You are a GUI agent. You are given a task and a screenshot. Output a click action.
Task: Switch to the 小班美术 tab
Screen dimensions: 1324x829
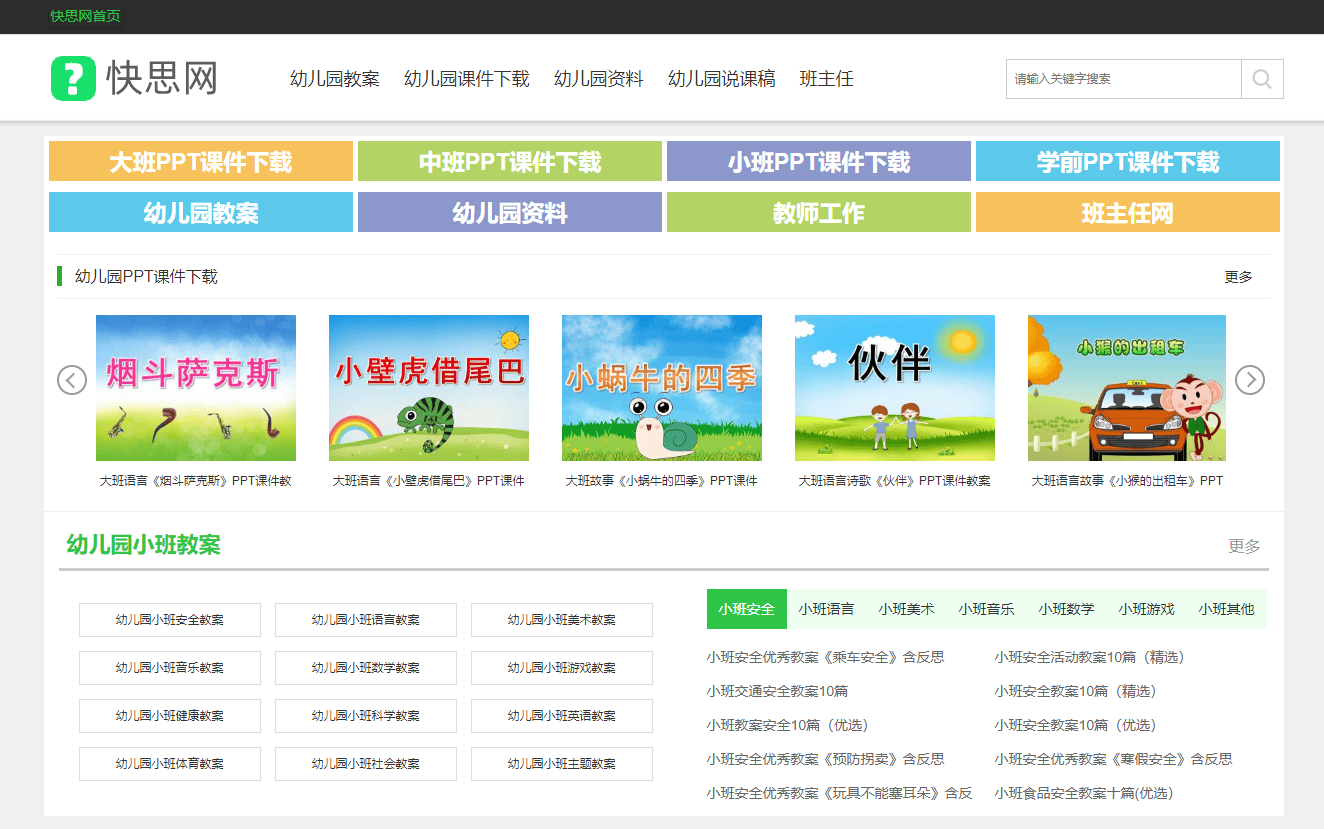coord(906,608)
